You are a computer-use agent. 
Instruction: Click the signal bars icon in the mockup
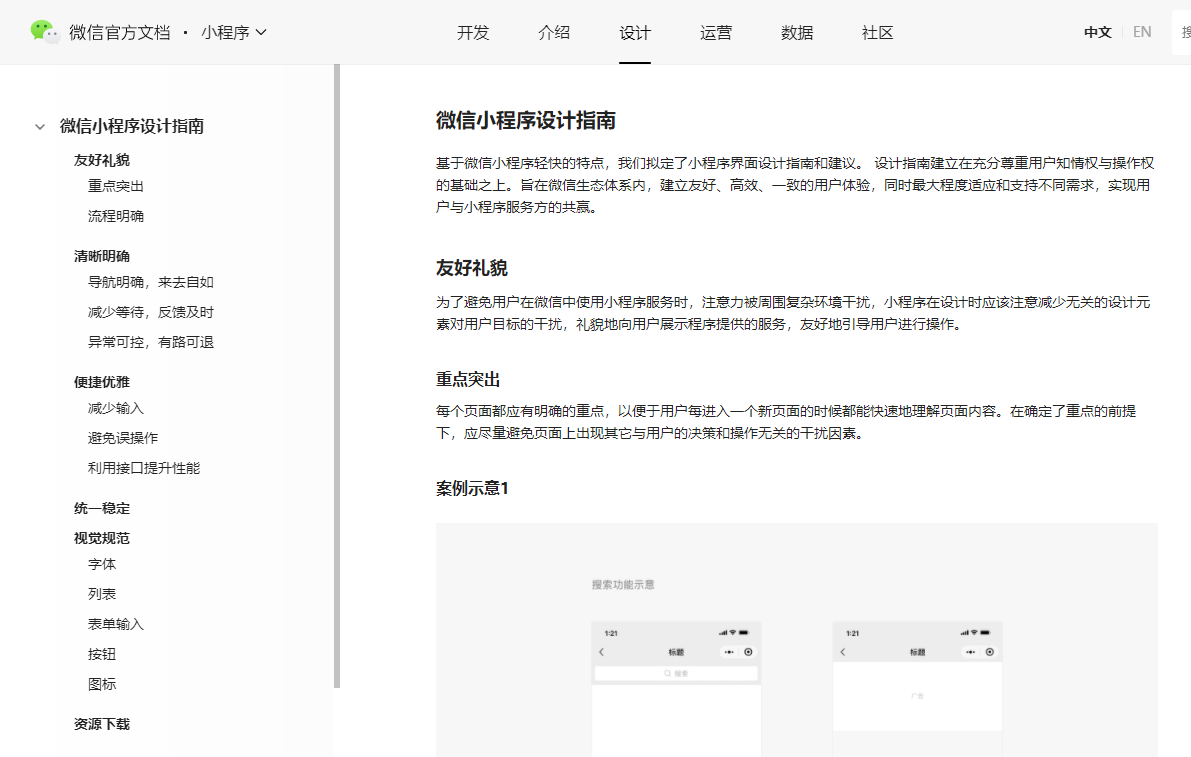(722, 633)
